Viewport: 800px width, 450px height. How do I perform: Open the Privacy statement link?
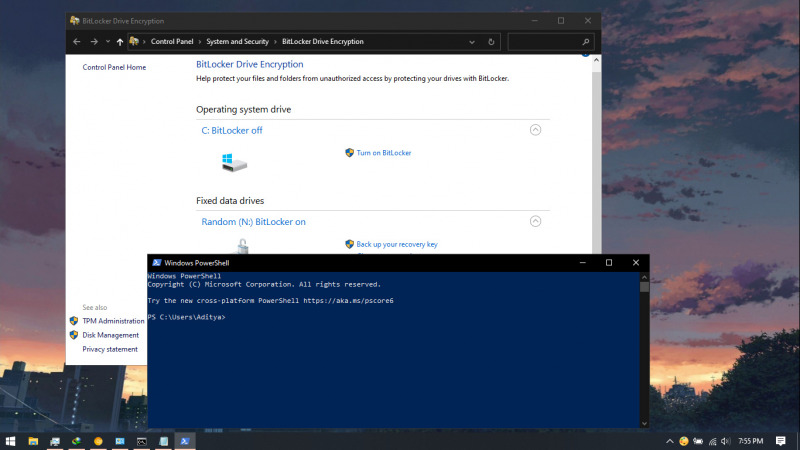point(110,349)
